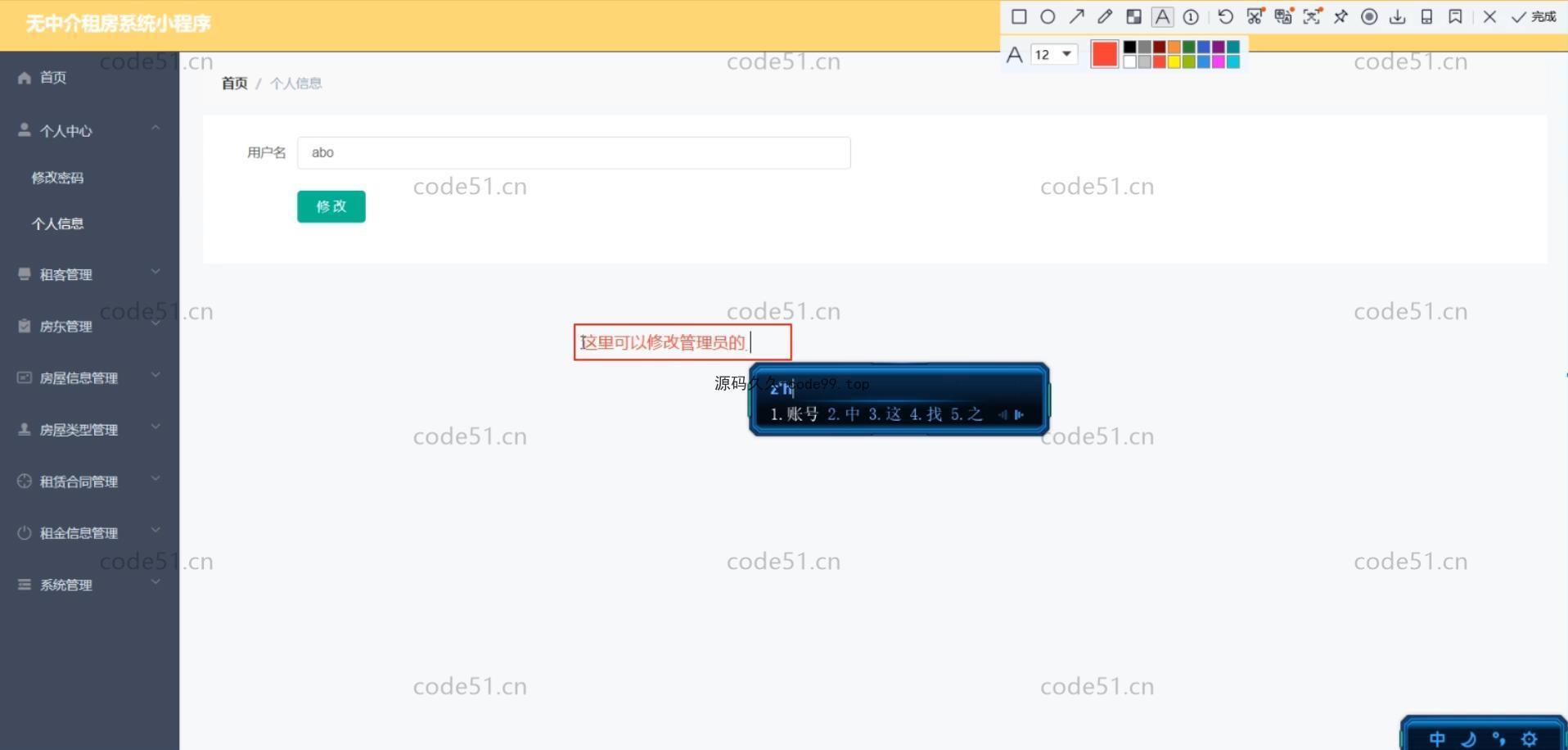The image size is (1568, 750).
Task: Click 完成 to finish the screenshot
Action: pyautogui.click(x=1534, y=16)
